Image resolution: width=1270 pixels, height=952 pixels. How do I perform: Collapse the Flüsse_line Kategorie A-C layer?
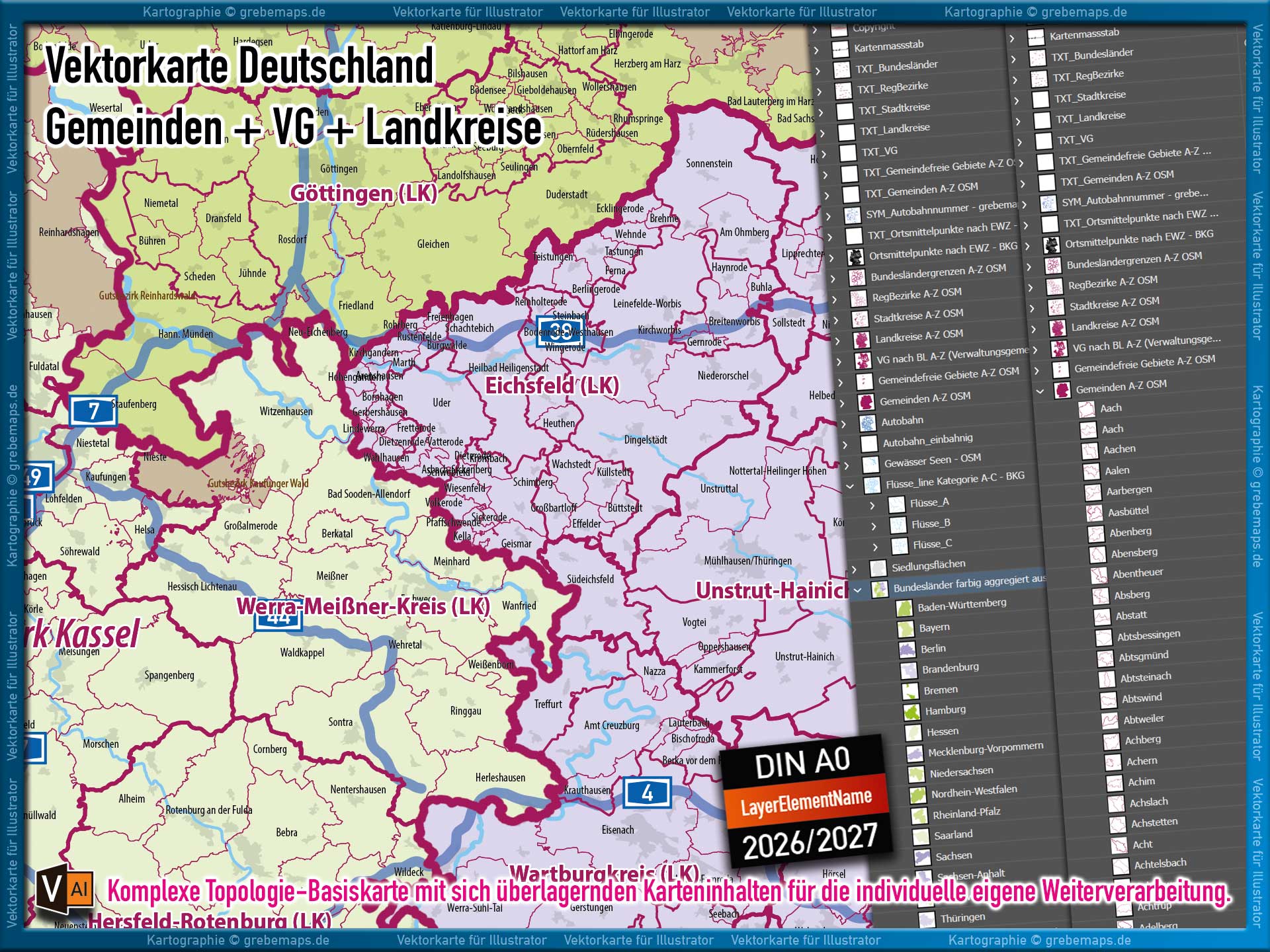(x=850, y=486)
